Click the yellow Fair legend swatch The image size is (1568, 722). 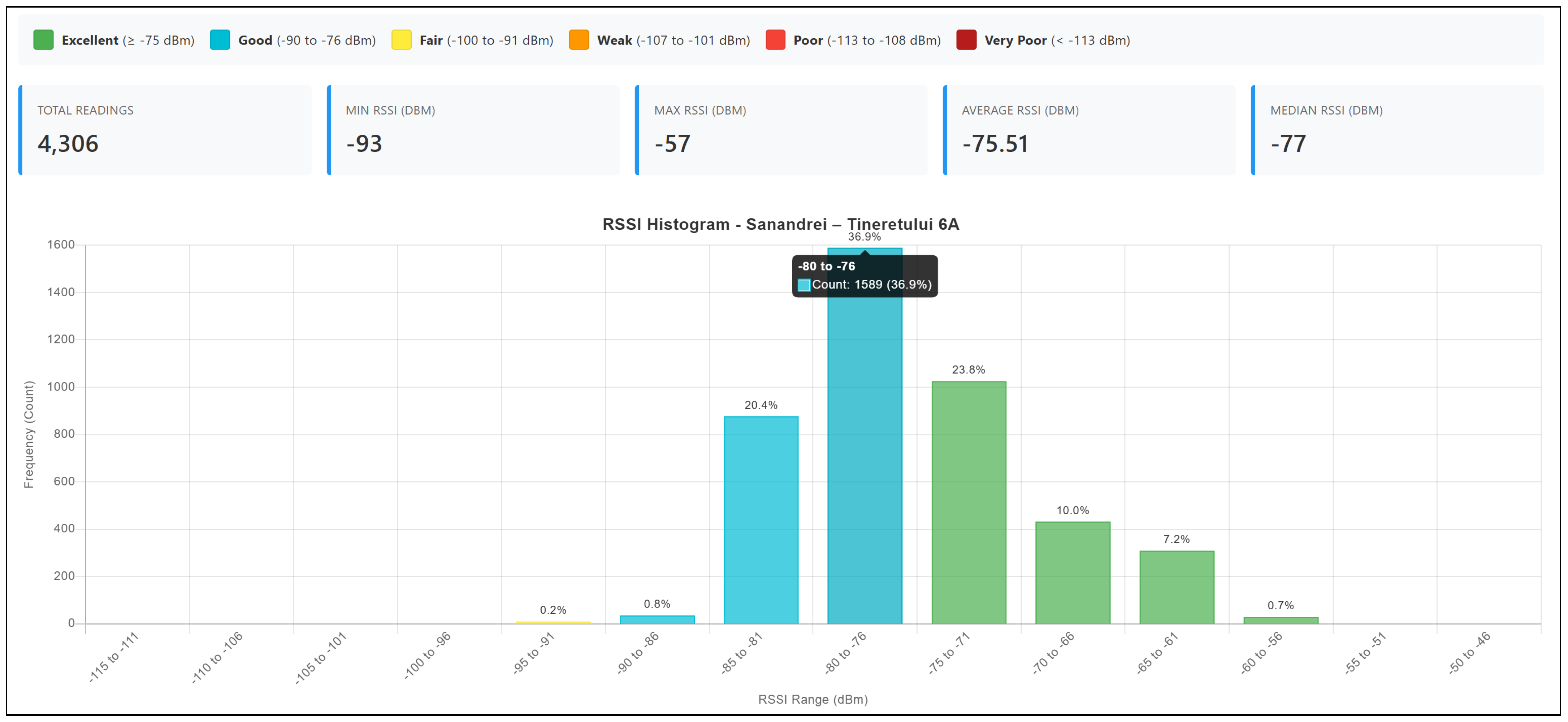pyautogui.click(x=401, y=40)
